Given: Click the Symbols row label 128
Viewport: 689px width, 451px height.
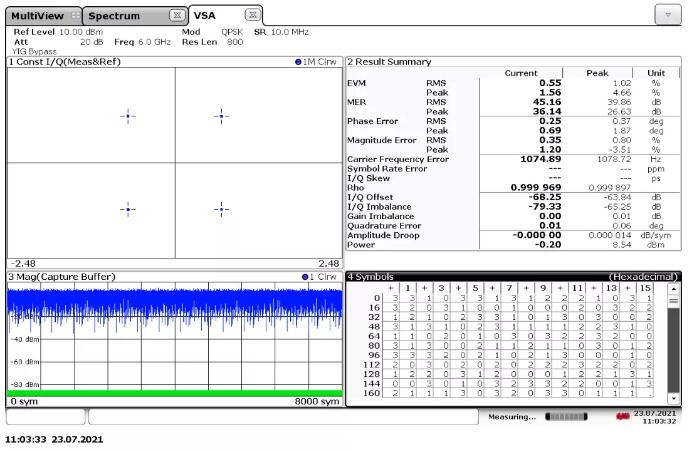Looking at the screenshot, I should click(371, 374).
